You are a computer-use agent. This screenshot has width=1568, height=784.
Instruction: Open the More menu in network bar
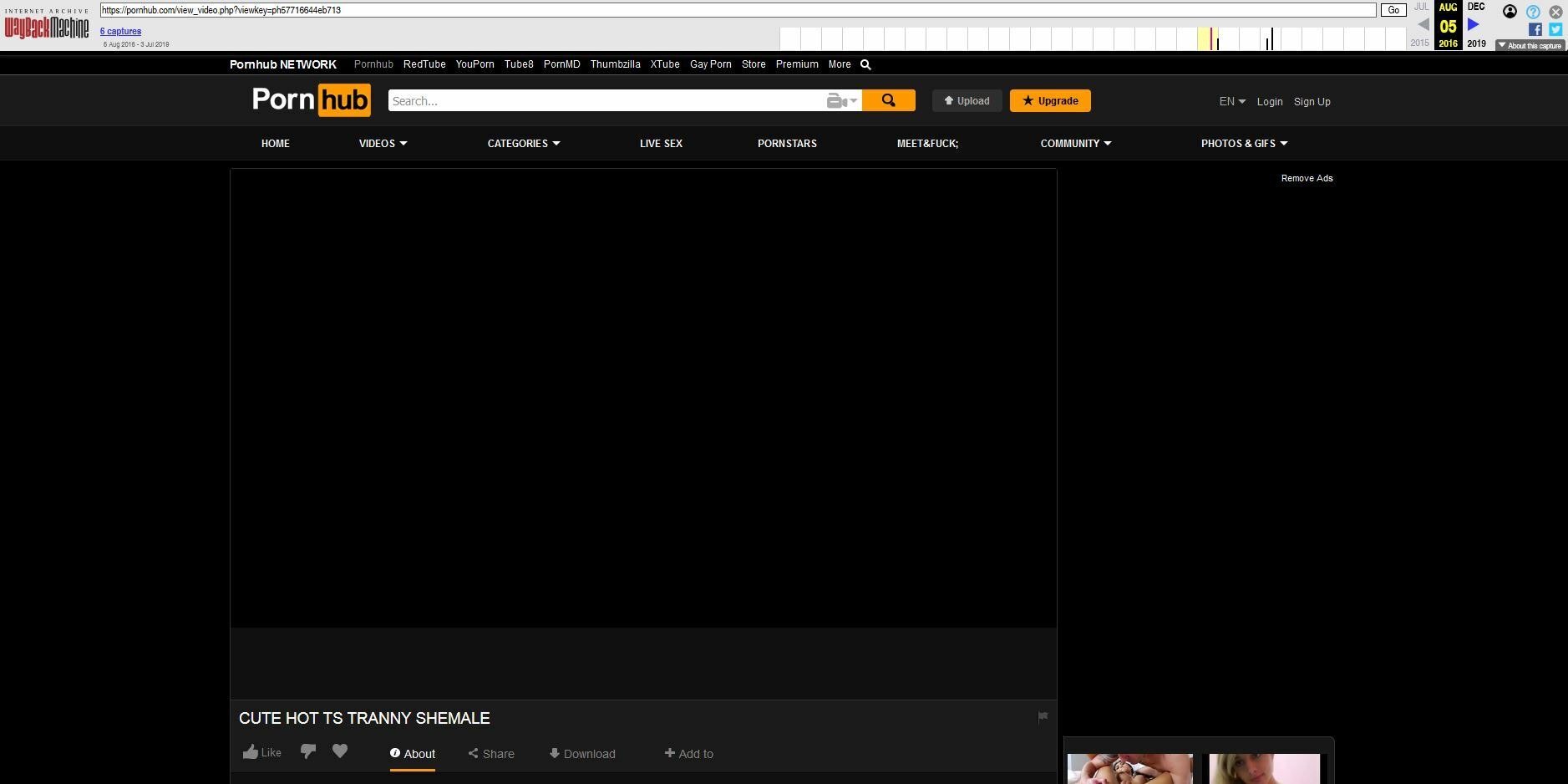pyautogui.click(x=840, y=64)
